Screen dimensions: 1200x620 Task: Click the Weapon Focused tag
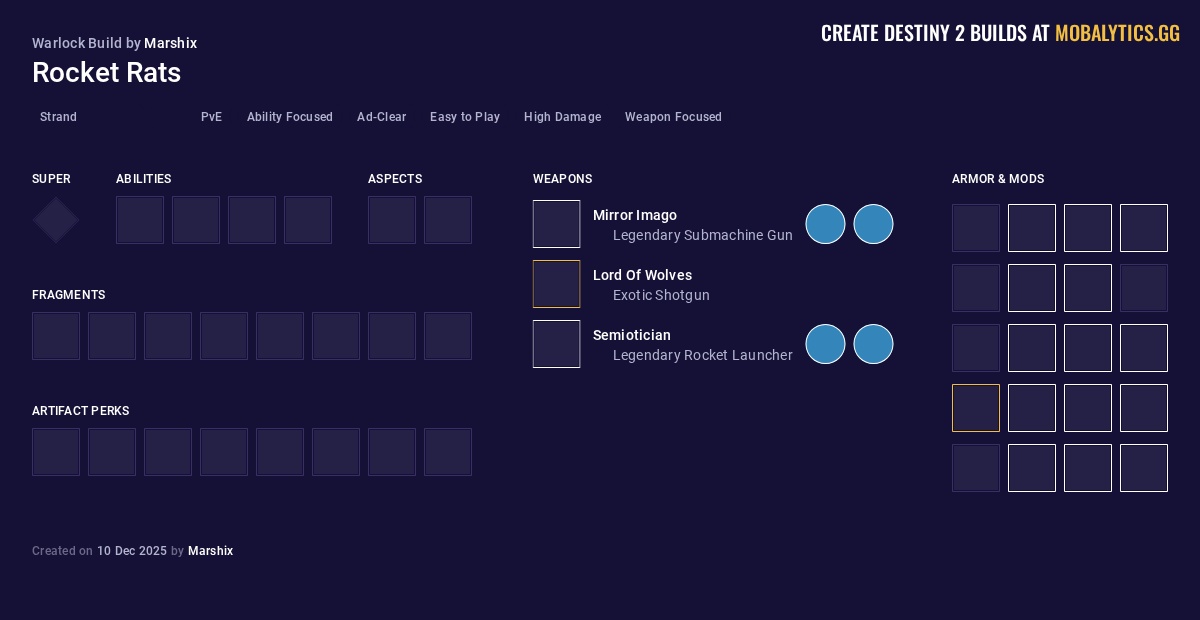[x=673, y=117]
